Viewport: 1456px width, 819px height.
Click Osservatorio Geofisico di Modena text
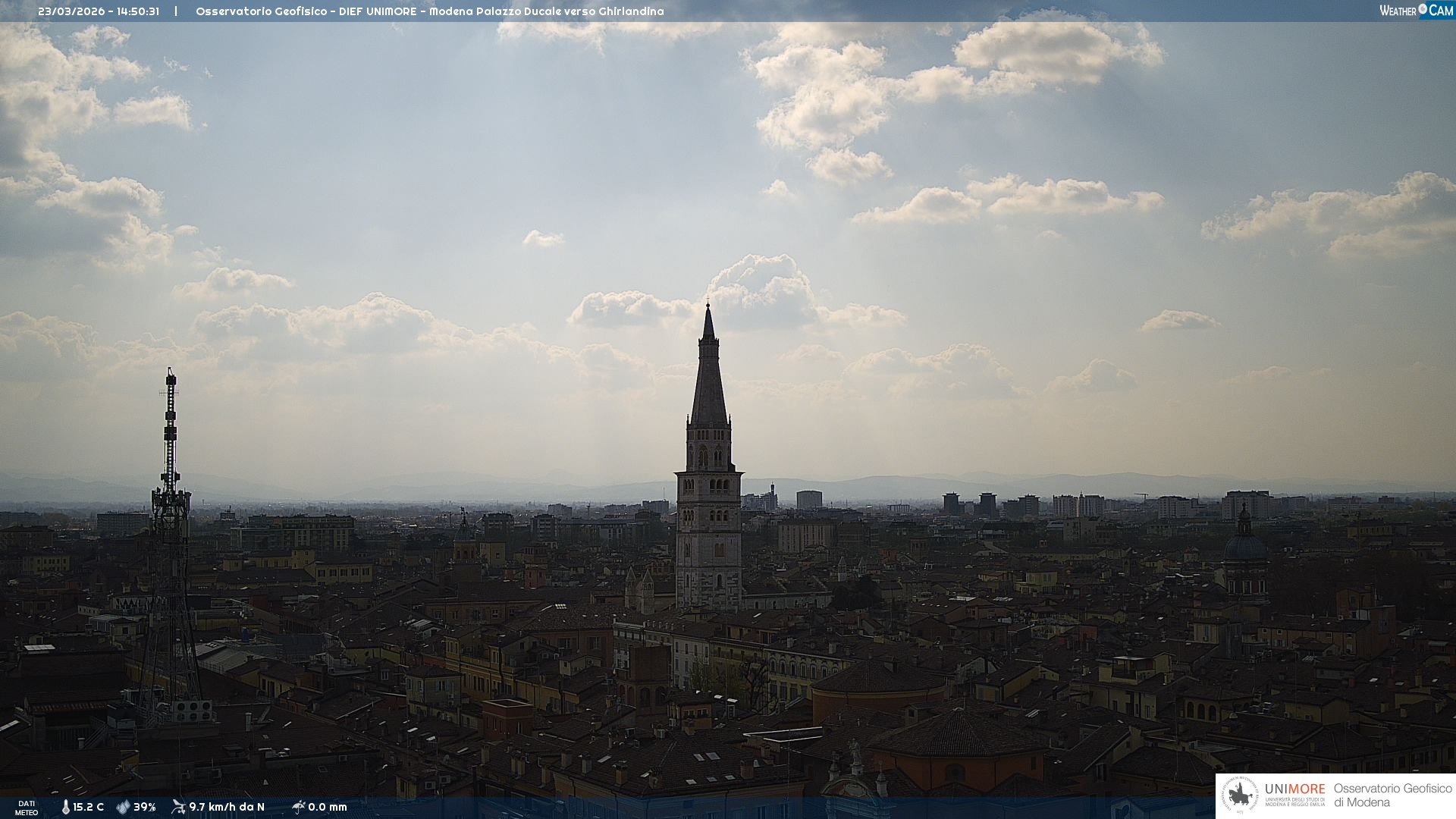[x=1392, y=795]
